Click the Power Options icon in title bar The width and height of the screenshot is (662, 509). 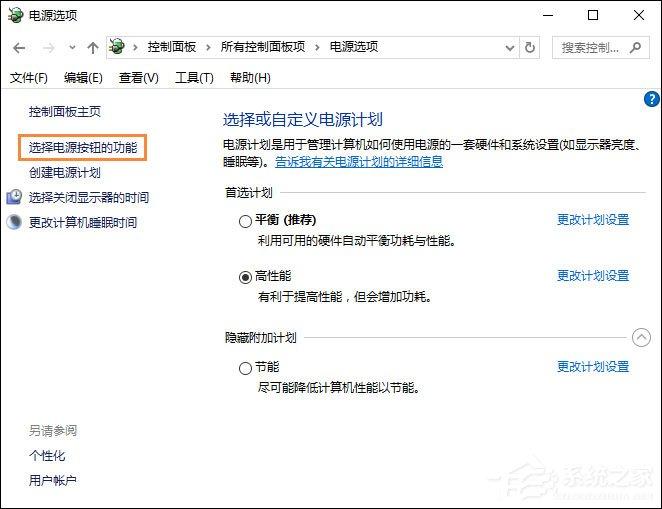(x=16, y=16)
